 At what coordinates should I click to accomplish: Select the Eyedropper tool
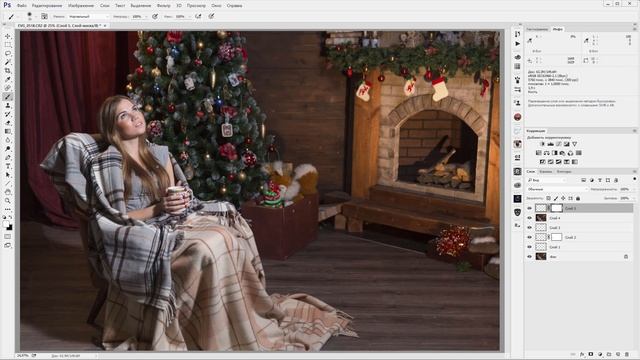coord(8,79)
